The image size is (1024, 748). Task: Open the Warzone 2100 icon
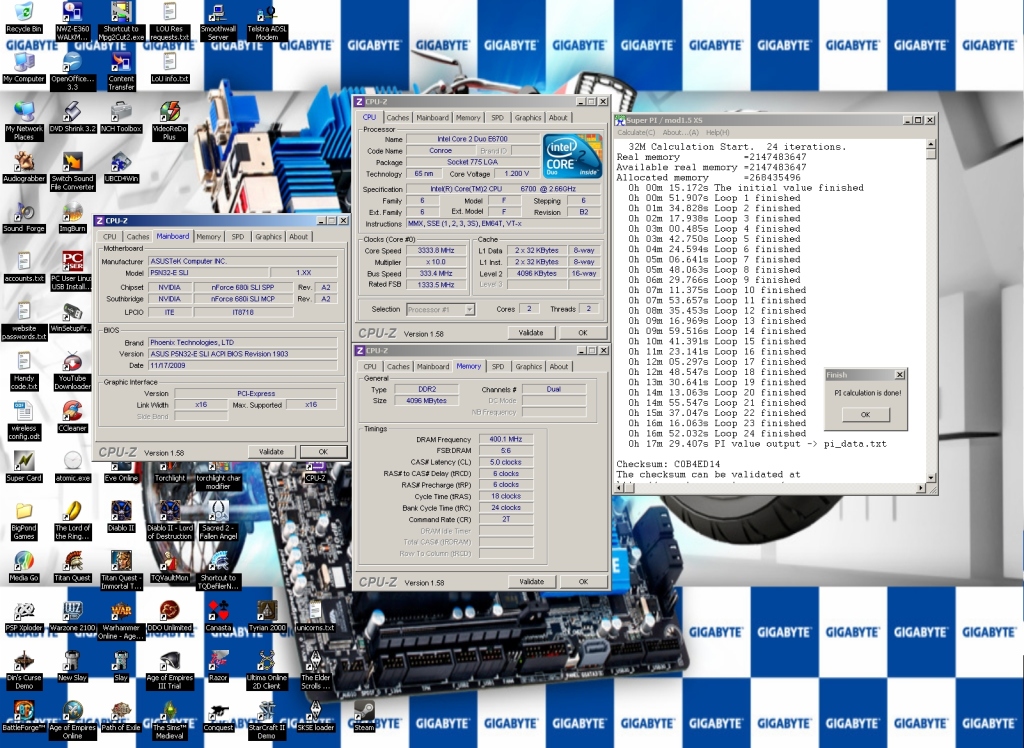coord(72,617)
